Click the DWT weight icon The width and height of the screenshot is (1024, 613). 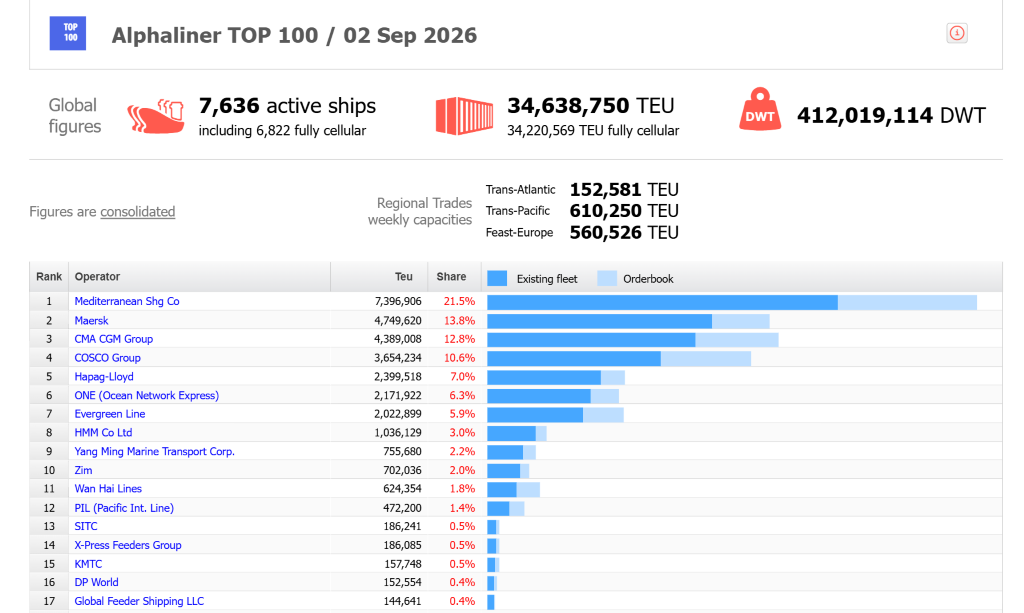pyautogui.click(x=760, y=109)
